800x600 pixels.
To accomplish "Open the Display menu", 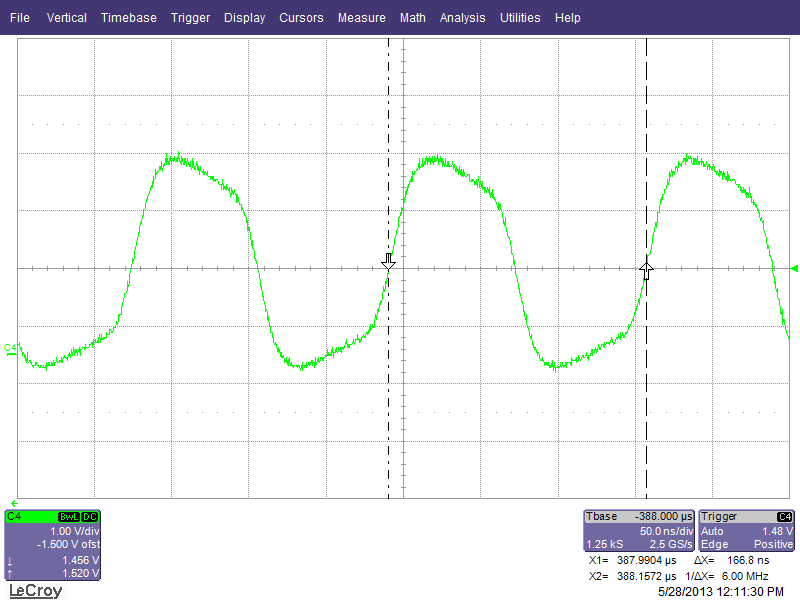I will [x=244, y=18].
